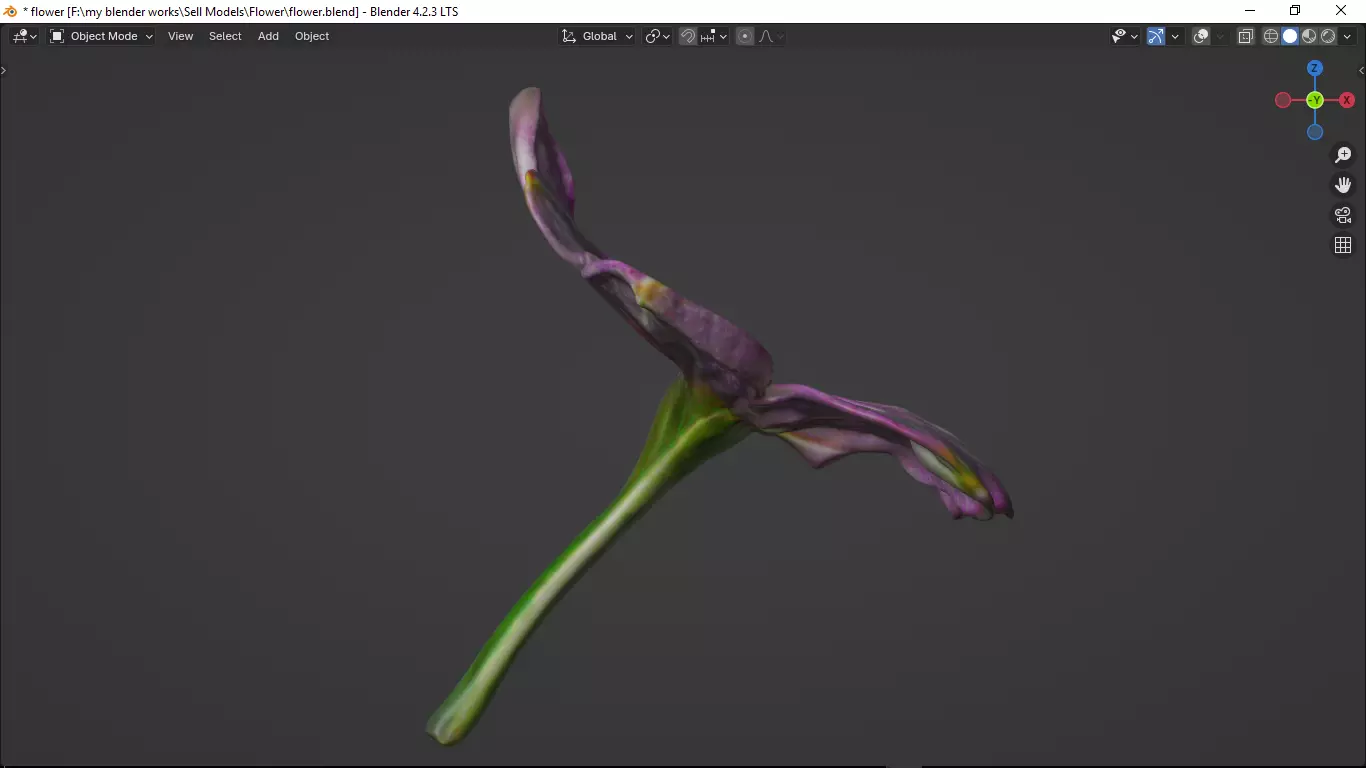Open selectability and visibility options
Screen dimensions: 1366x768
pos(1125,36)
